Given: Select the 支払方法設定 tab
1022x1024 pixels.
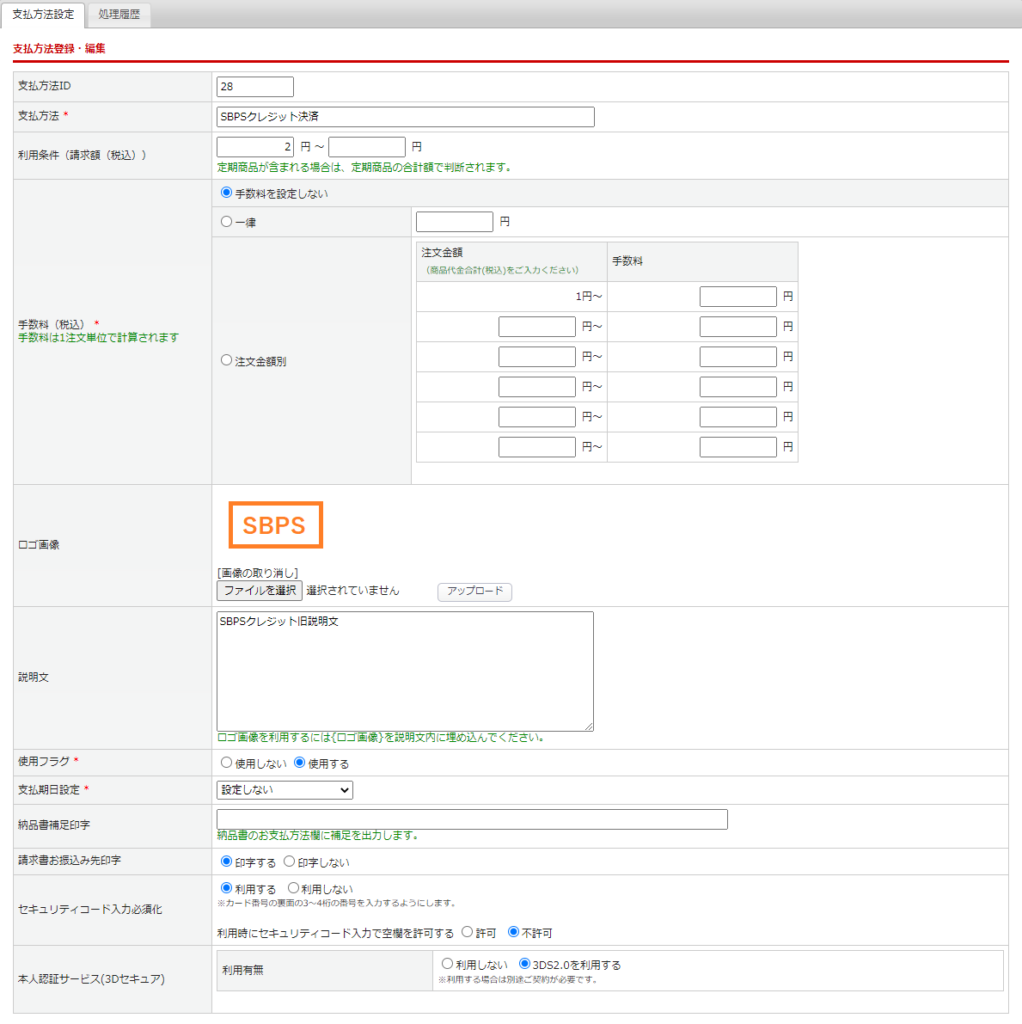Looking at the screenshot, I should point(43,14).
